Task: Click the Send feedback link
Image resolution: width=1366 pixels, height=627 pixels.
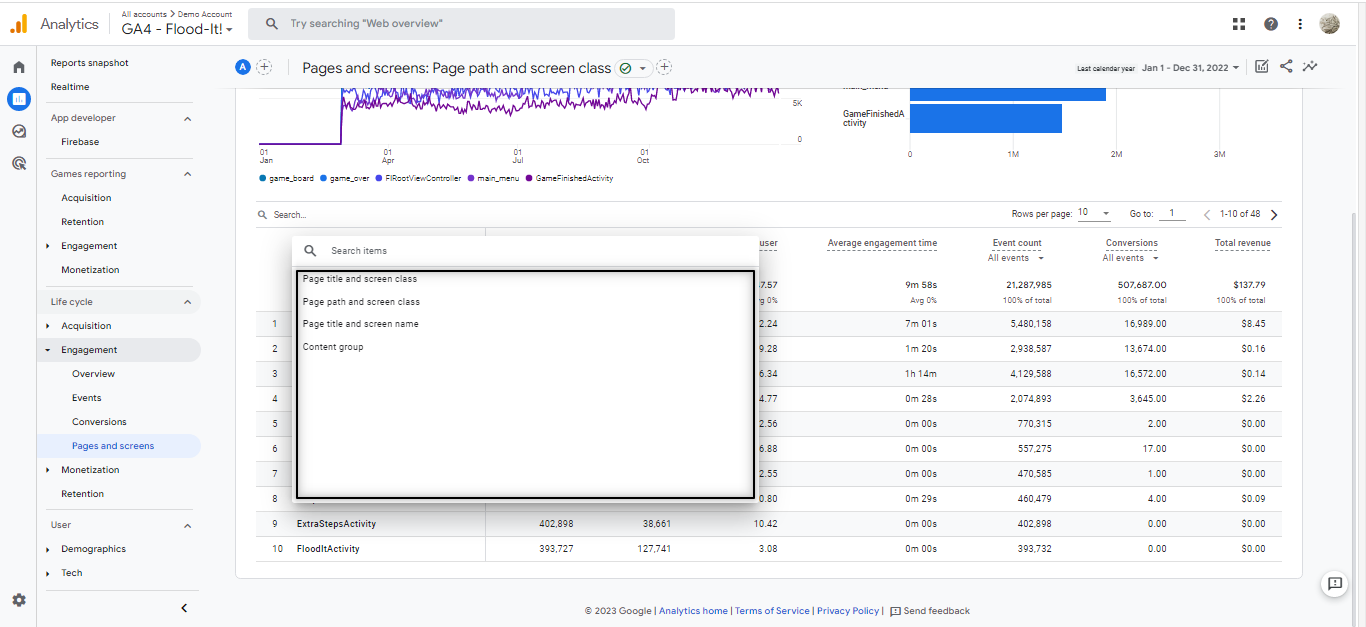Action: (930, 611)
